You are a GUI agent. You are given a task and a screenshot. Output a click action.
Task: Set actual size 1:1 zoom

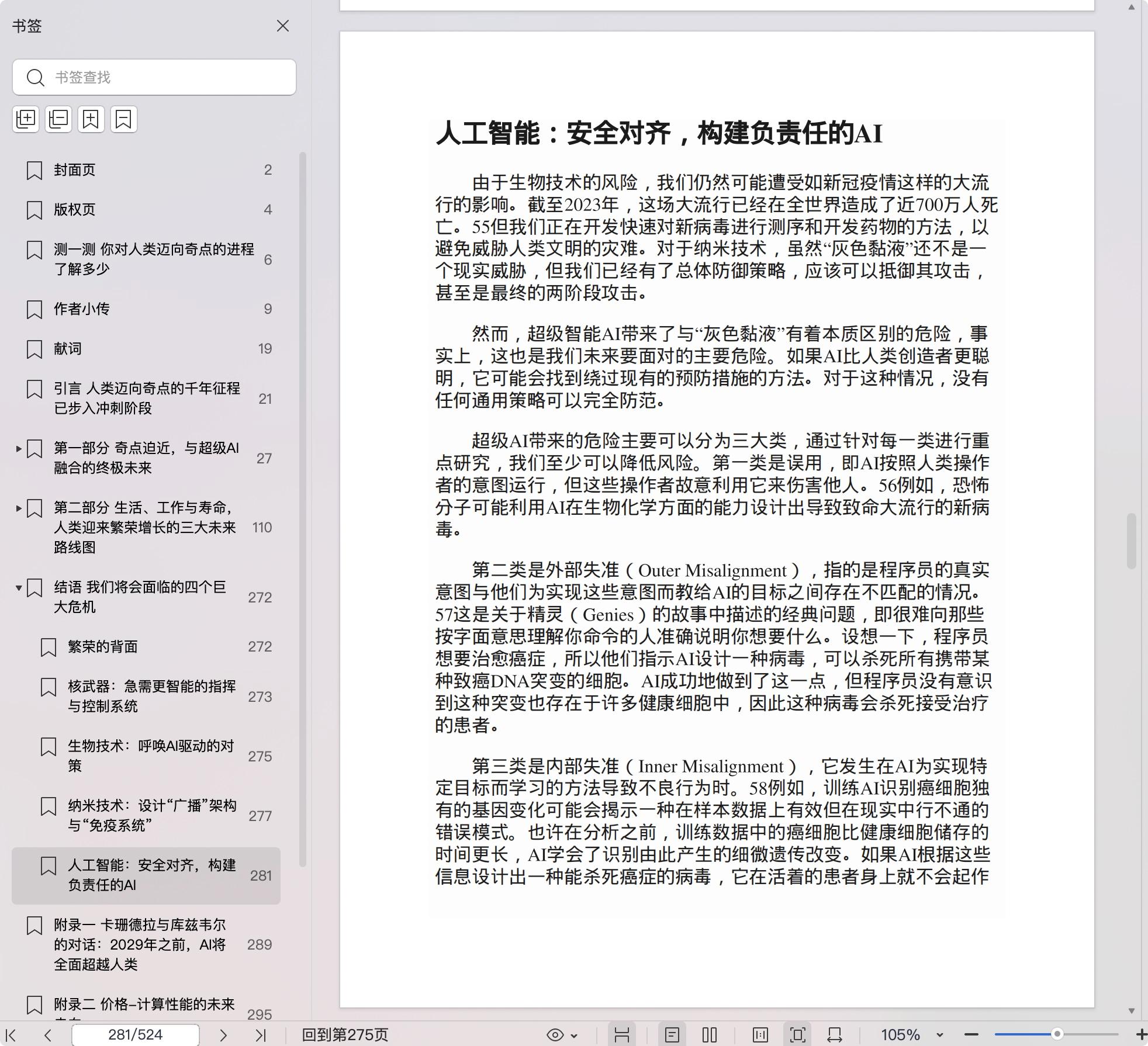tap(760, 1035)
